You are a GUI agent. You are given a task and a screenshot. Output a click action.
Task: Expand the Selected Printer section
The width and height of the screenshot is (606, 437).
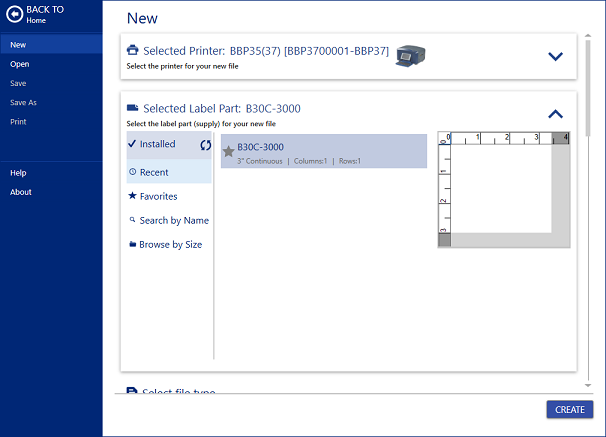[x=556, y=56]
